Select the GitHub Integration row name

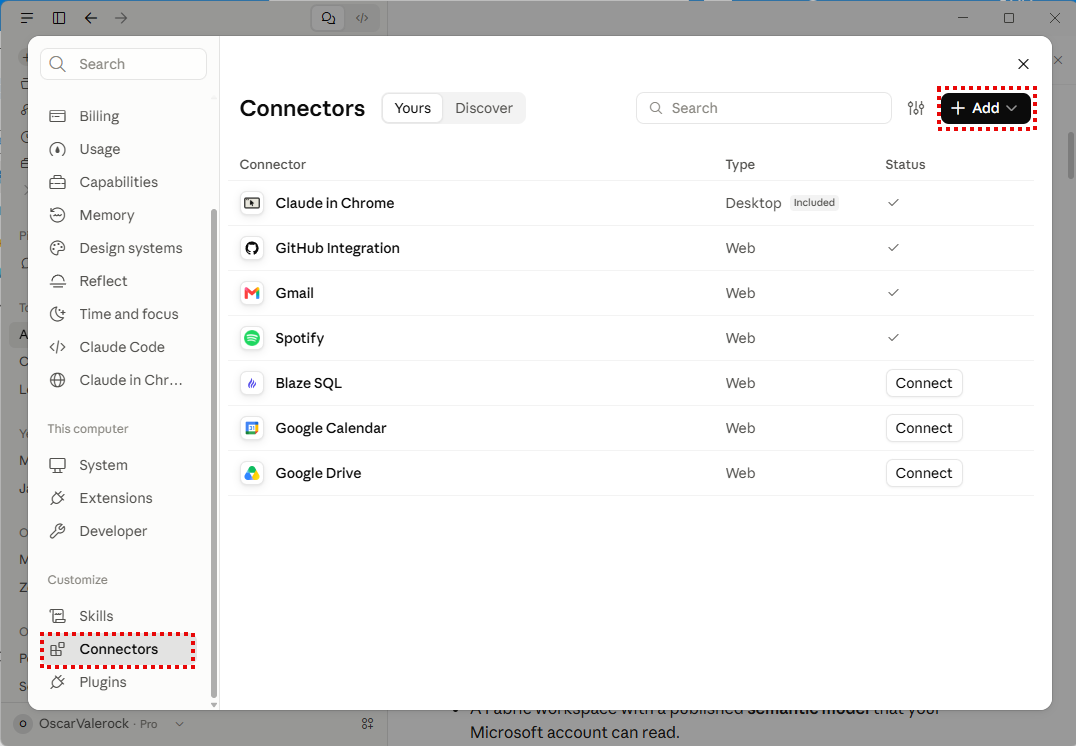pyautogui.click(x=338, y=248)
